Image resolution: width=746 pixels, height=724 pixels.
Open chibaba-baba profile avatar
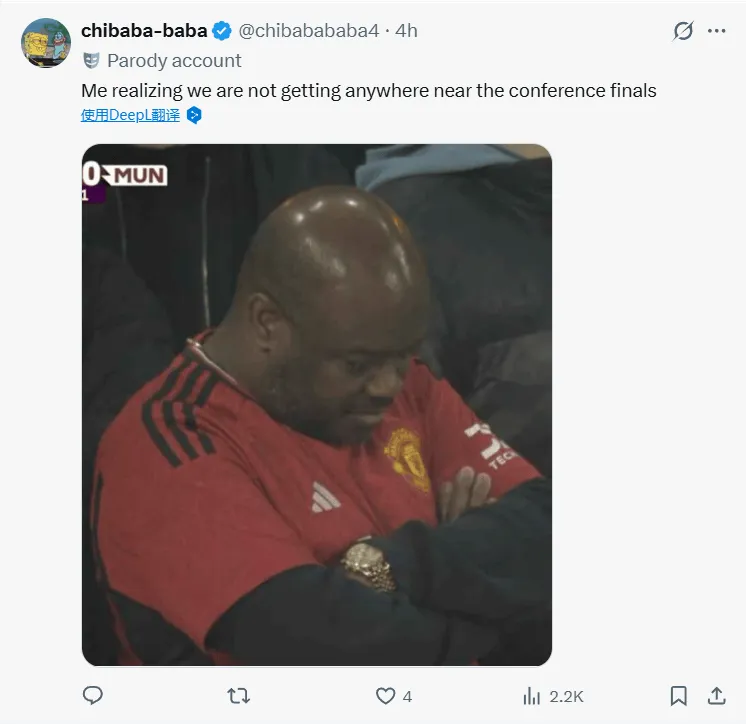[46, 43]
